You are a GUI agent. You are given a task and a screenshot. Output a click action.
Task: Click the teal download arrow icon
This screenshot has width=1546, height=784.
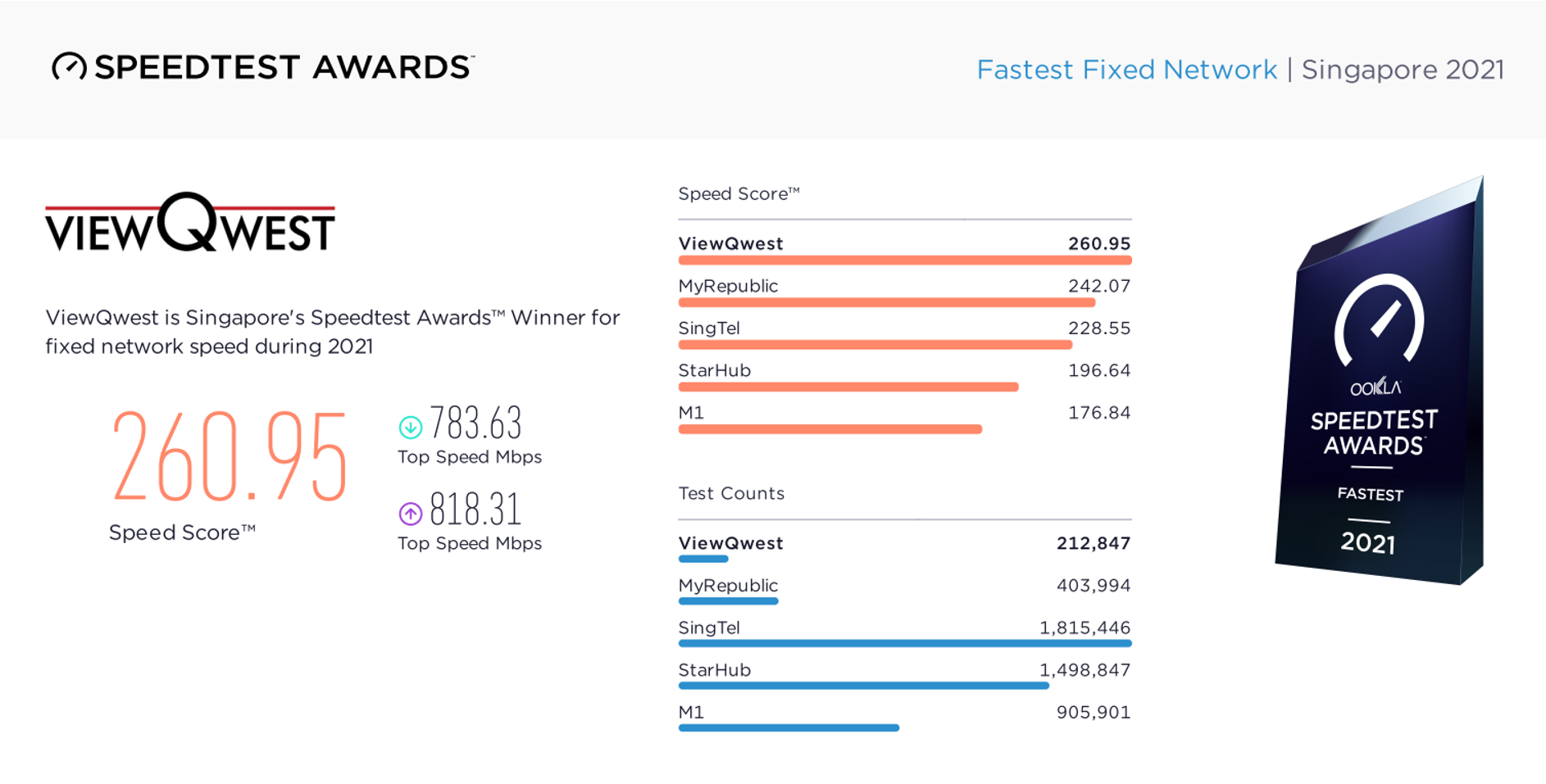(411, 427)
